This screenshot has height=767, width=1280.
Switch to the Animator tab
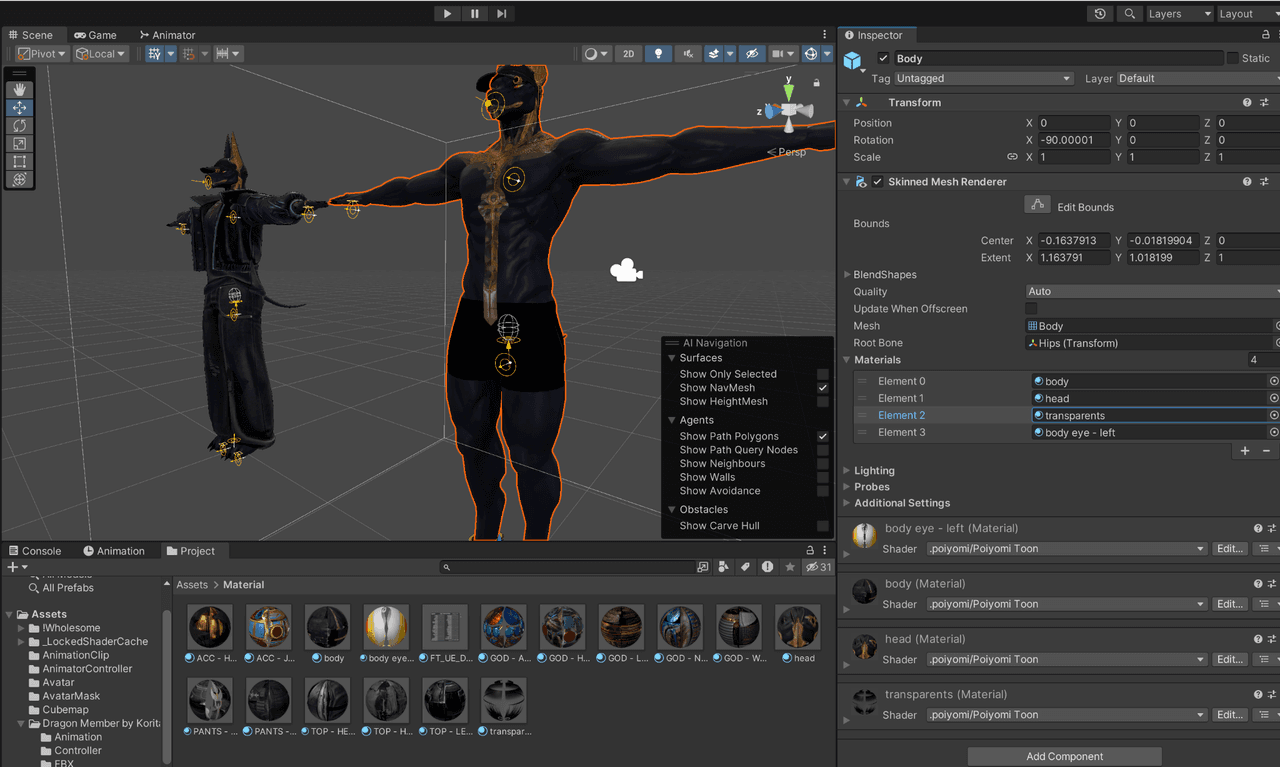coord(167,35)
